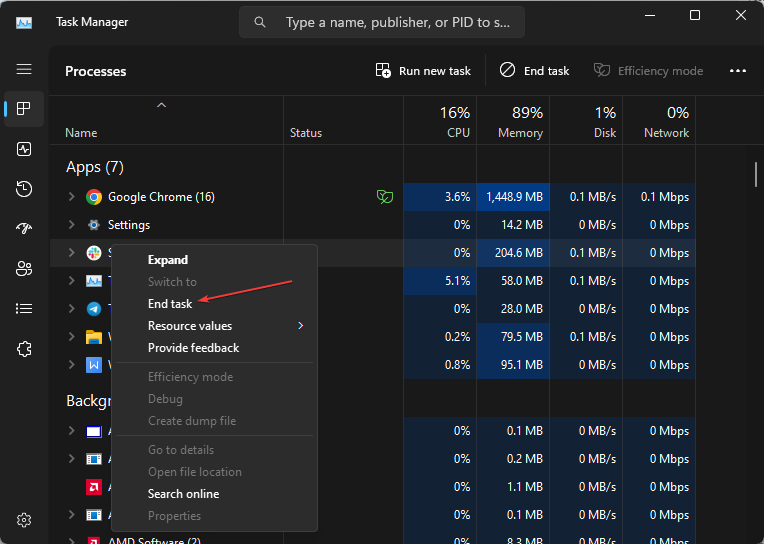
Task: Toggle the hamburger navigation menu
Action: [x=24, y=69]
